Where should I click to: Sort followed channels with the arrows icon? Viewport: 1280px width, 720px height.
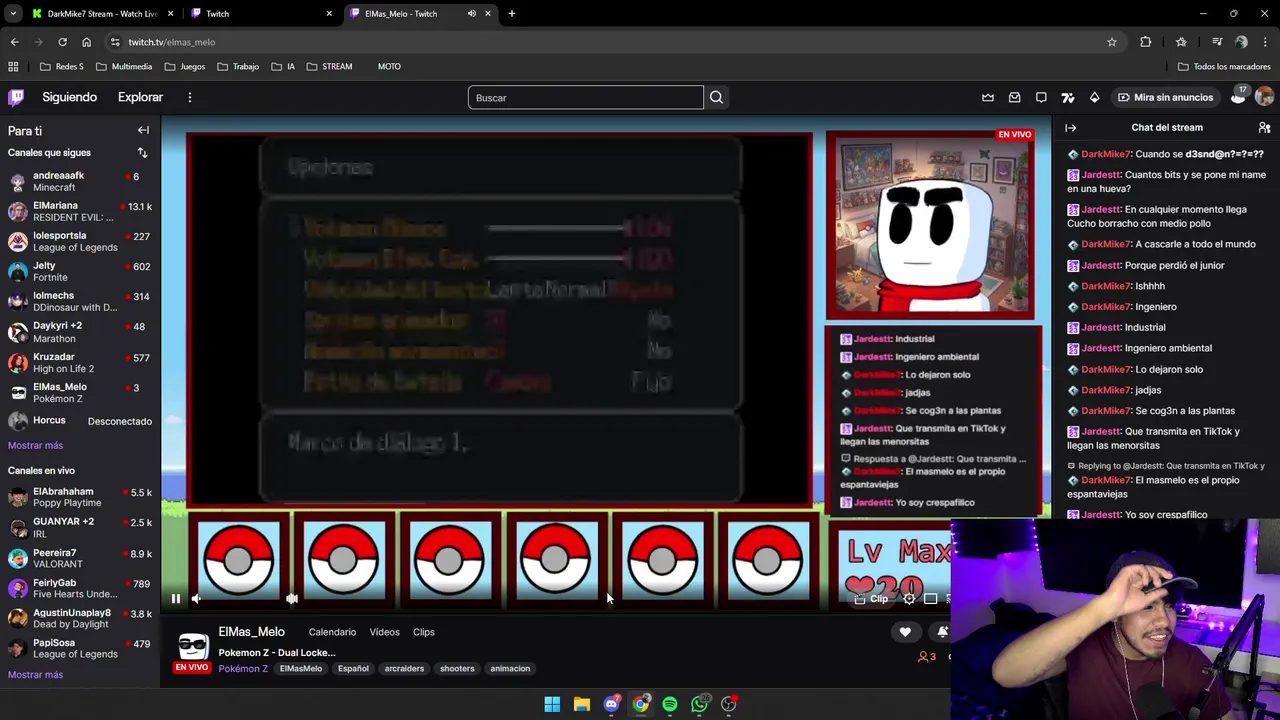[142, 153]
